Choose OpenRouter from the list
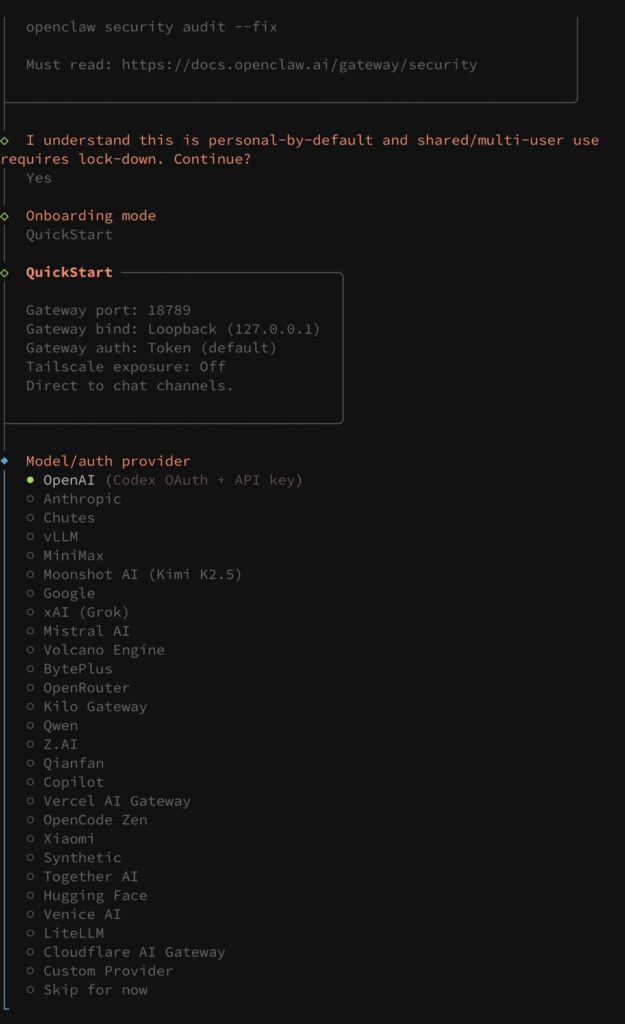The height and width of the screenshot is (1024, 625). click(x=86, y=688)
